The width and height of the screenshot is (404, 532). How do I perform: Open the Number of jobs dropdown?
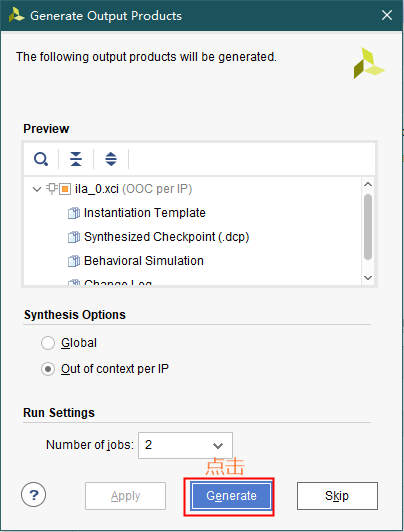pos(185,445)
